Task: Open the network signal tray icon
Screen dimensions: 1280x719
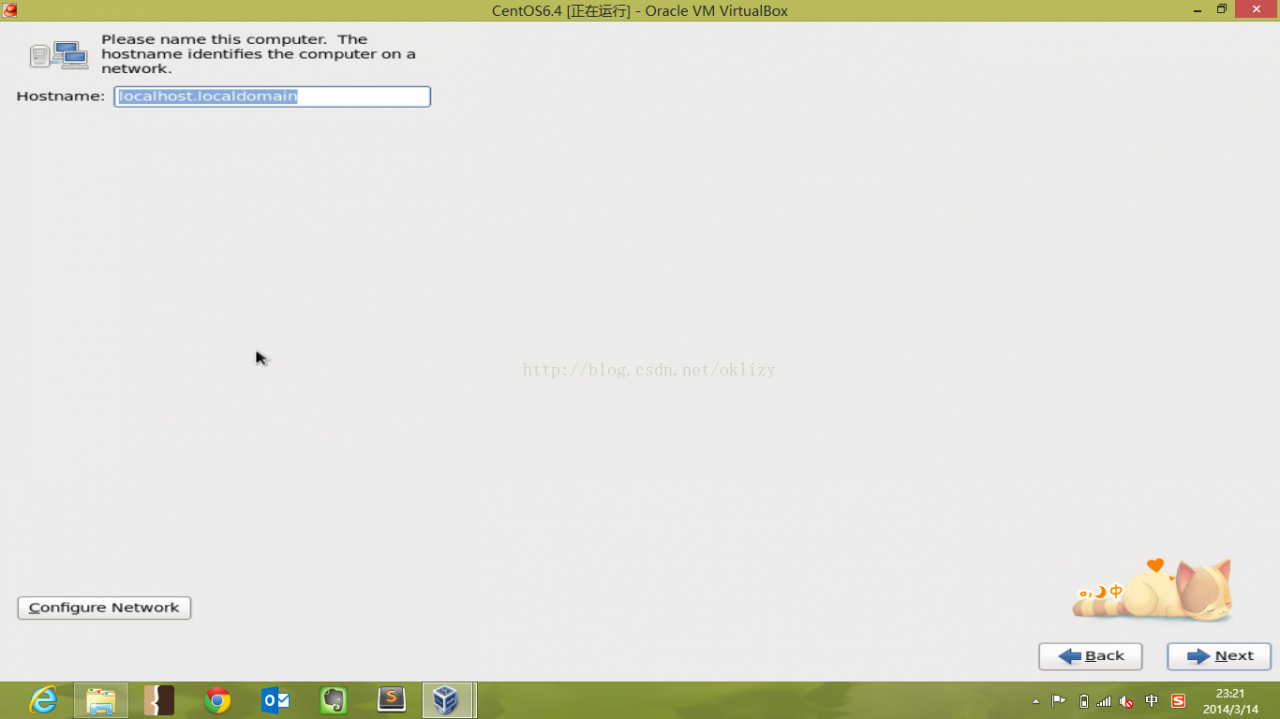Action: click(x=1104, y=701)
